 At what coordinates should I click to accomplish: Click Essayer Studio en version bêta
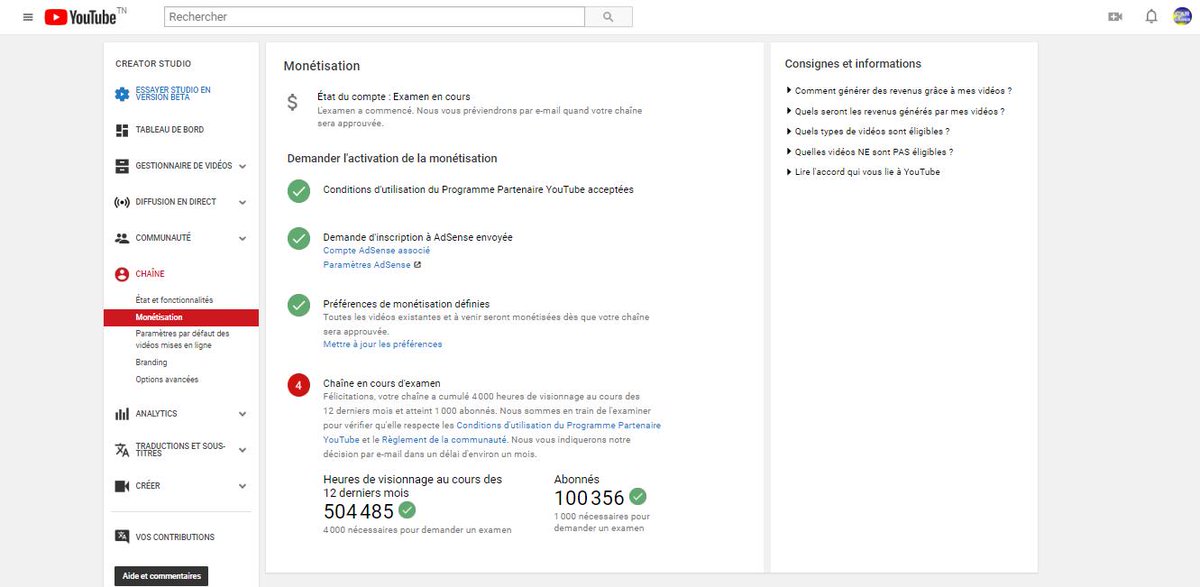173,94
